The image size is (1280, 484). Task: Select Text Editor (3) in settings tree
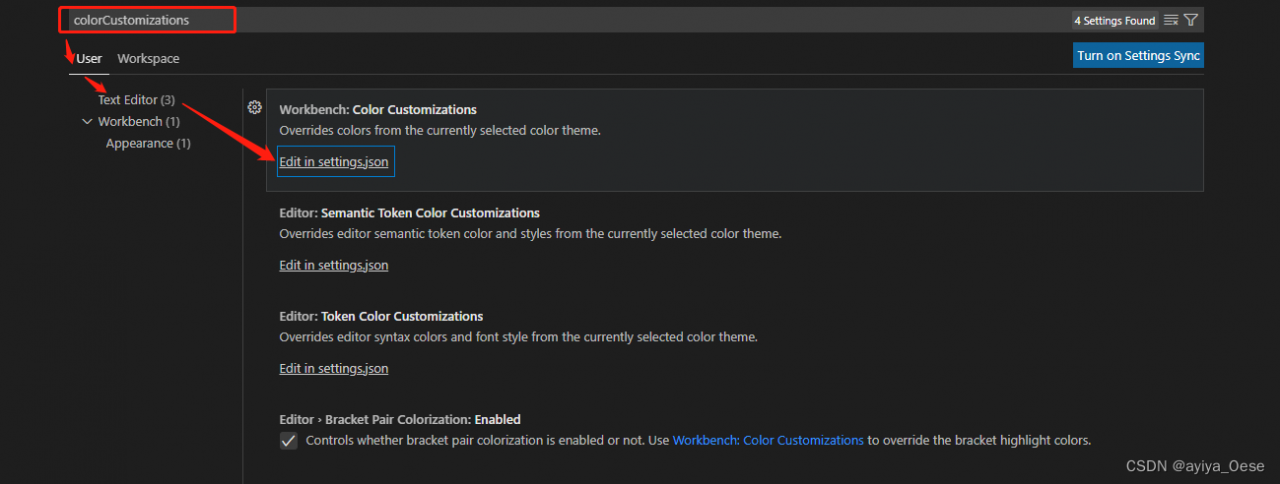coord(136,100)
